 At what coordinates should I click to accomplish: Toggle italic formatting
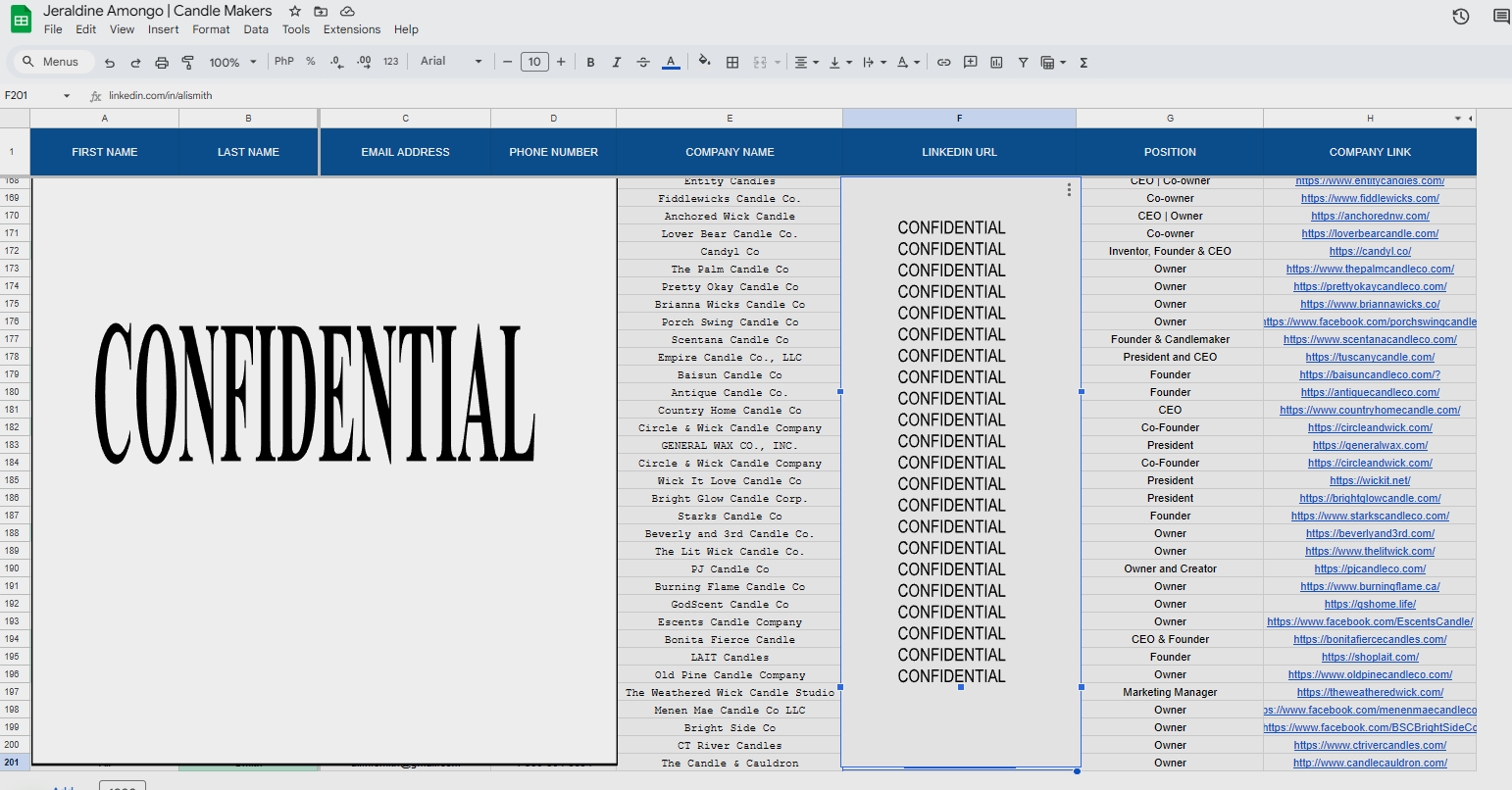616,62
